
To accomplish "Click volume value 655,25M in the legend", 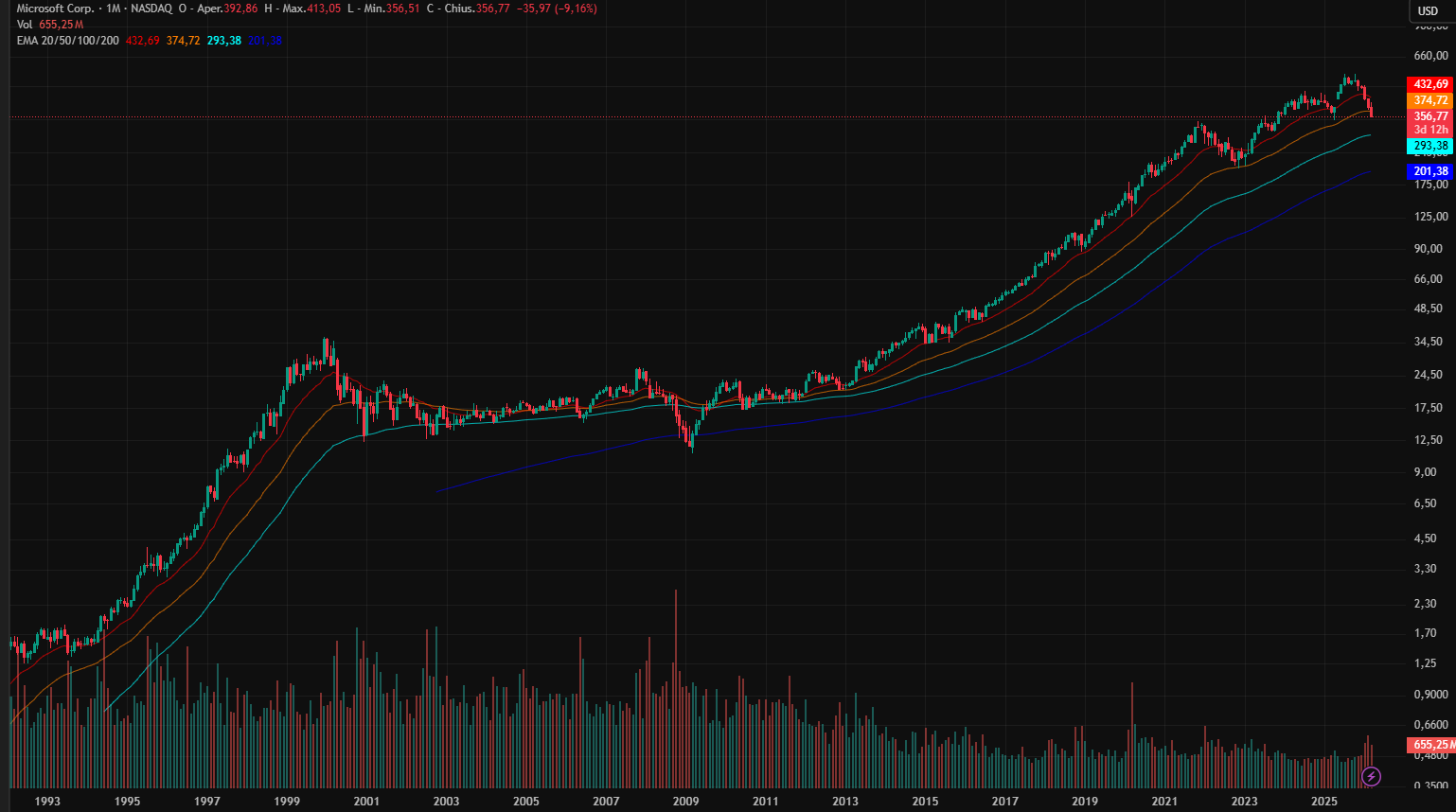I will (x=61, y=25).
